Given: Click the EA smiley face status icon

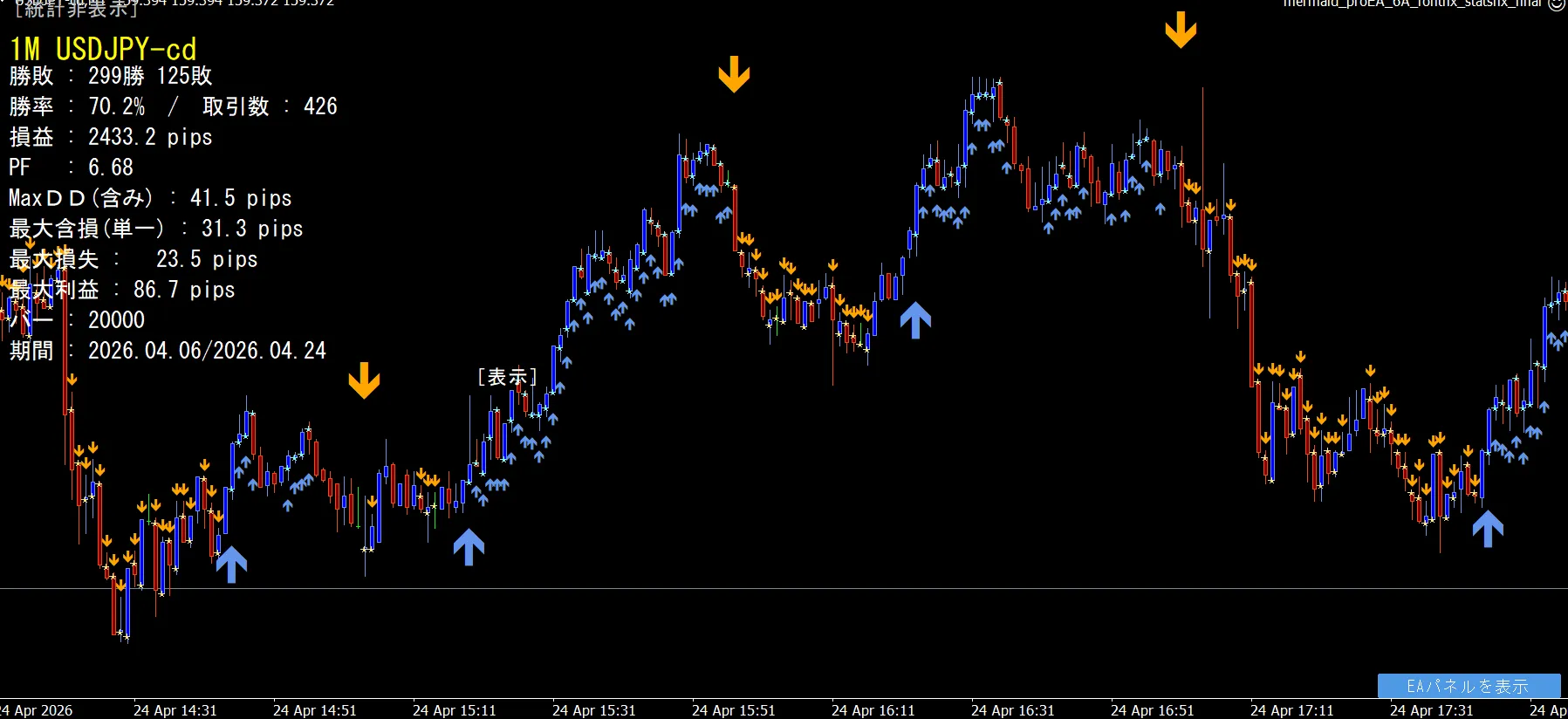Looking at the screenshot, I should (x=1557, y=4).
